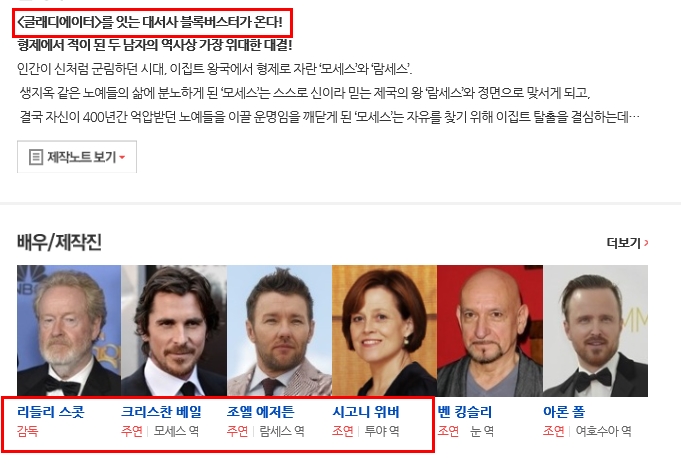Open 조엘 에저튼 photo thumbnail
The image size is (681, 464).
(279, 331)
